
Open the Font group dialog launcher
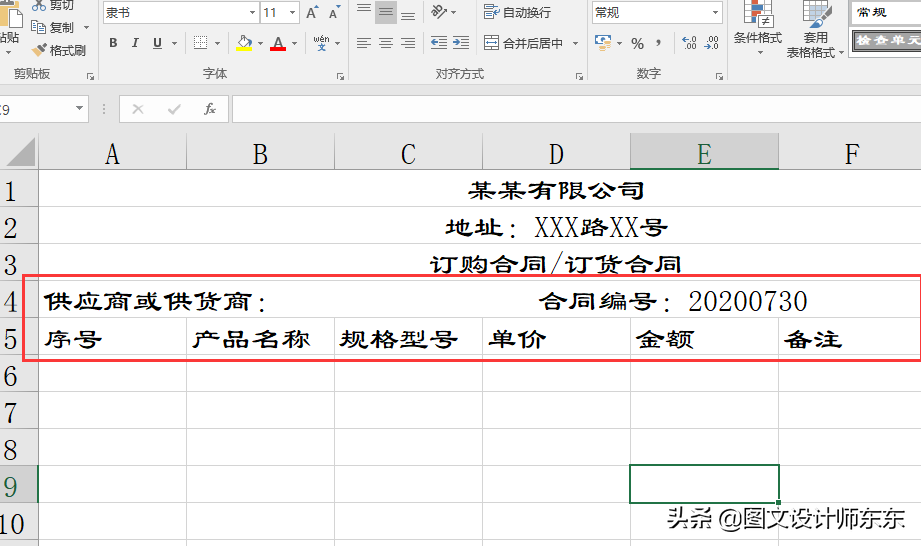(x=340, y=76)
